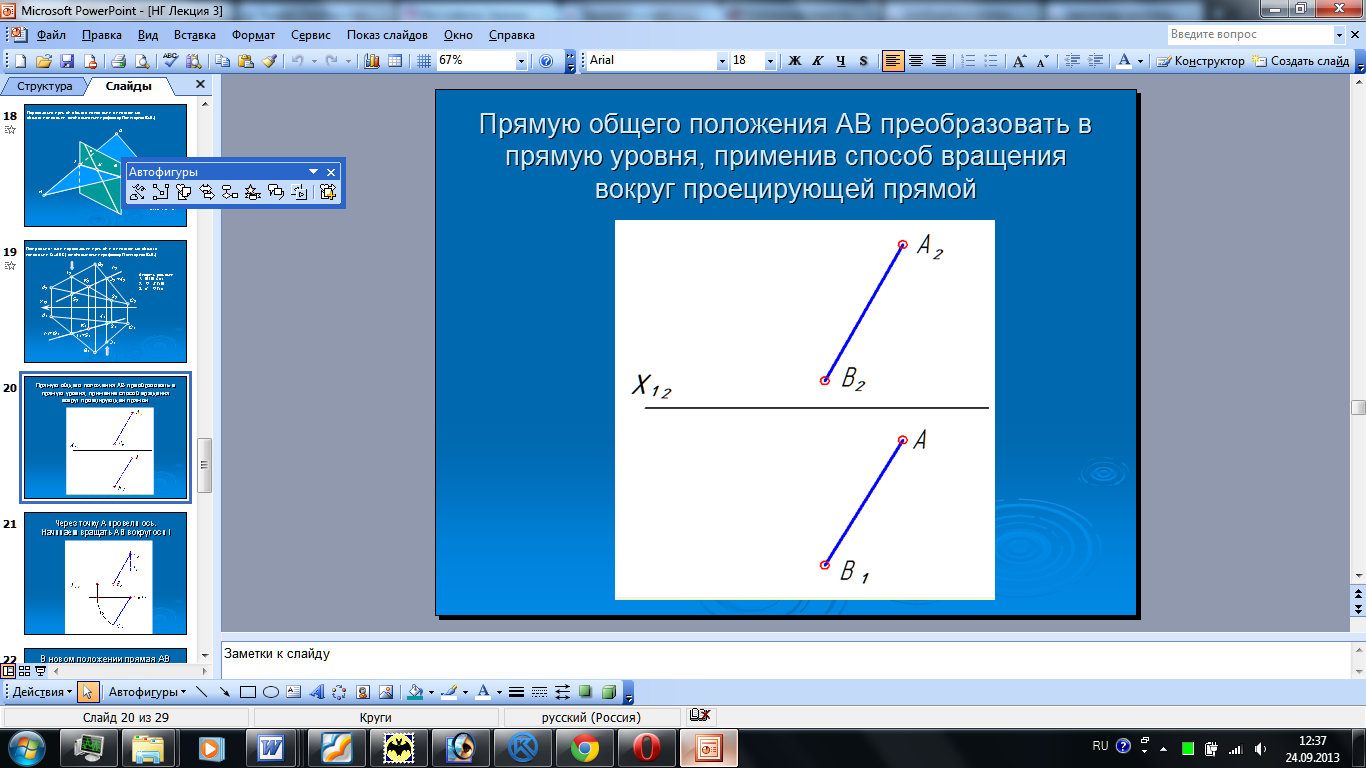Image resolution: width=1366 pixels, height=768 pixels.
Task: Choose line thickness style icon
Action: pos(517,692)
